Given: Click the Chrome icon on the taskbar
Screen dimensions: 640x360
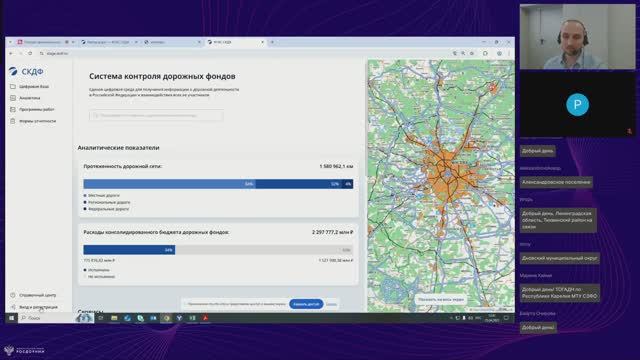Looking at the screenshot, I should [167, 318].
